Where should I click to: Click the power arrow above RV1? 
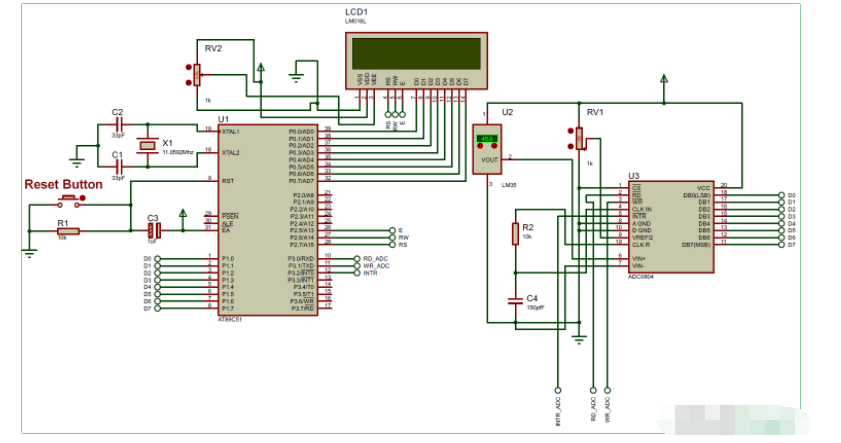[664, 79]
